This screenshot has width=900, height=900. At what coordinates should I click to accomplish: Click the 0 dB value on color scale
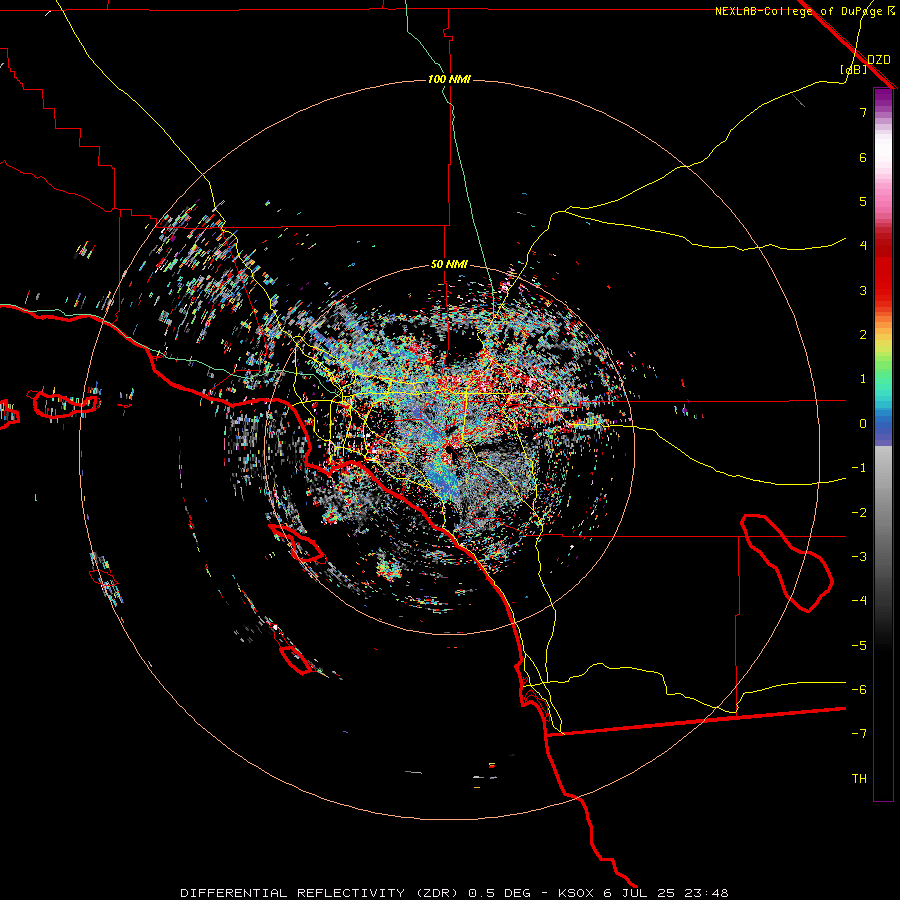click(863, 424)
